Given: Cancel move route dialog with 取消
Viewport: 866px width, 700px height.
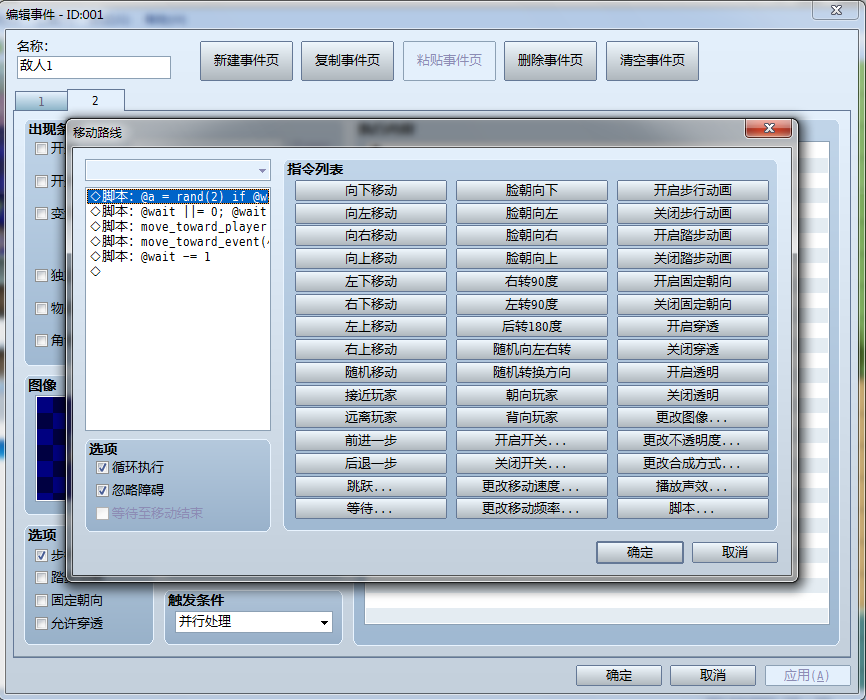Looking at the screenshot, I should [735, 552].
